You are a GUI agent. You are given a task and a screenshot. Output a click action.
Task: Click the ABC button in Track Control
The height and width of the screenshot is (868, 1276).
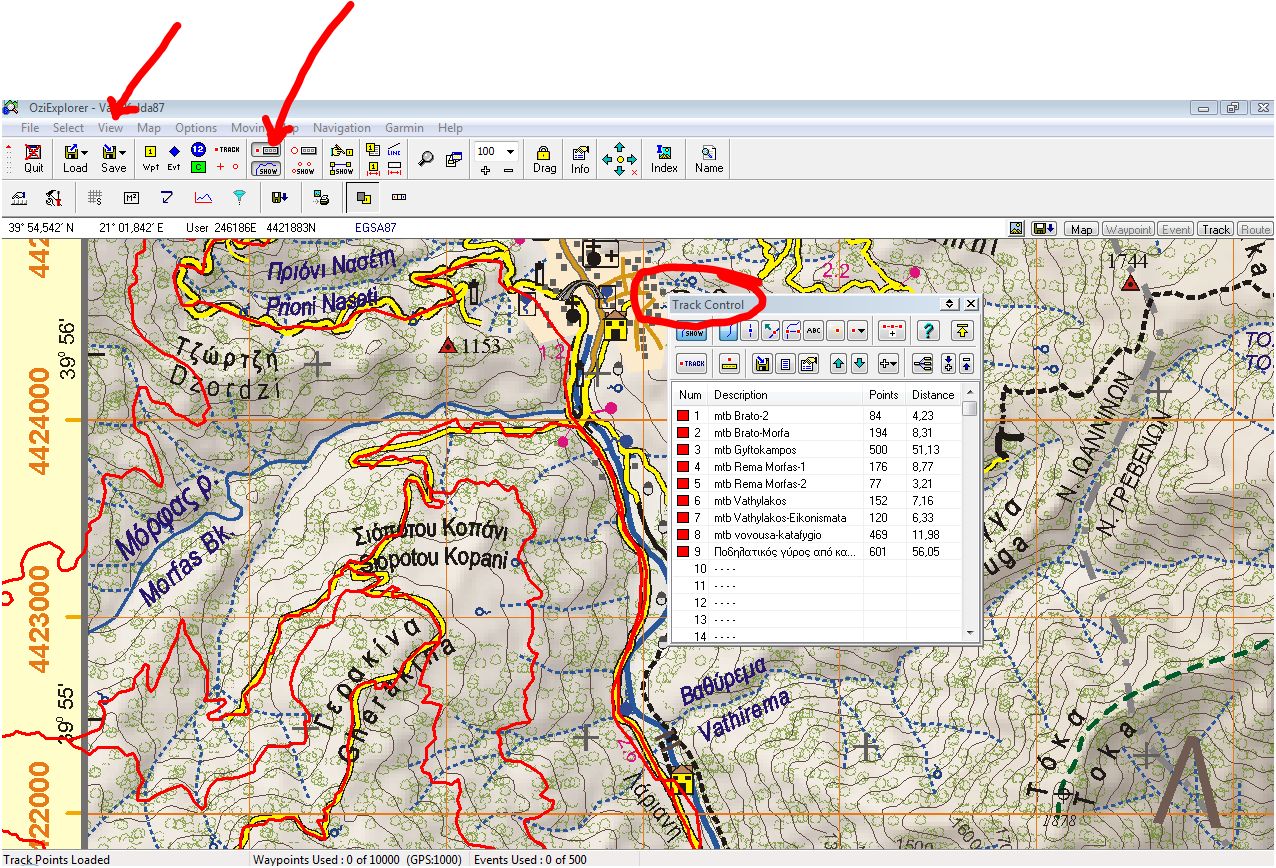click(813, 331)
